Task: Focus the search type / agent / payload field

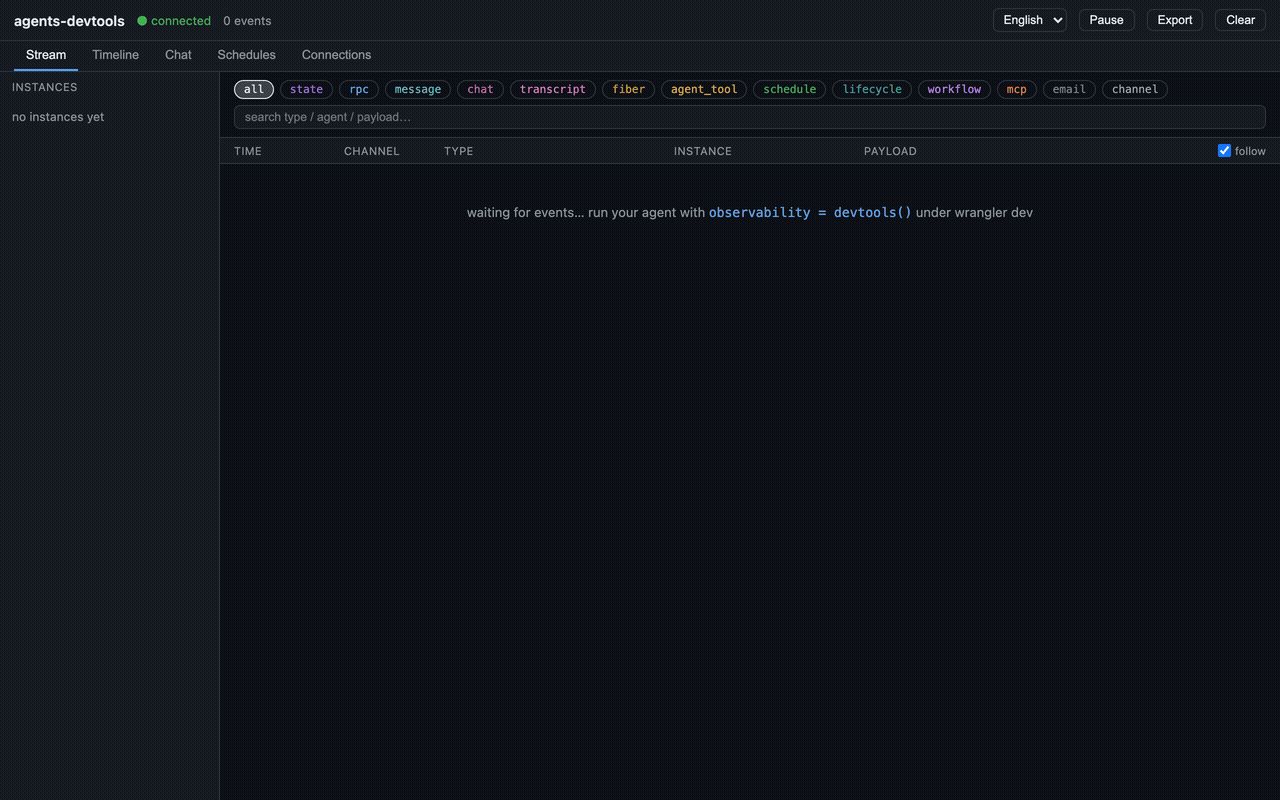Action: tap(750, 117)
